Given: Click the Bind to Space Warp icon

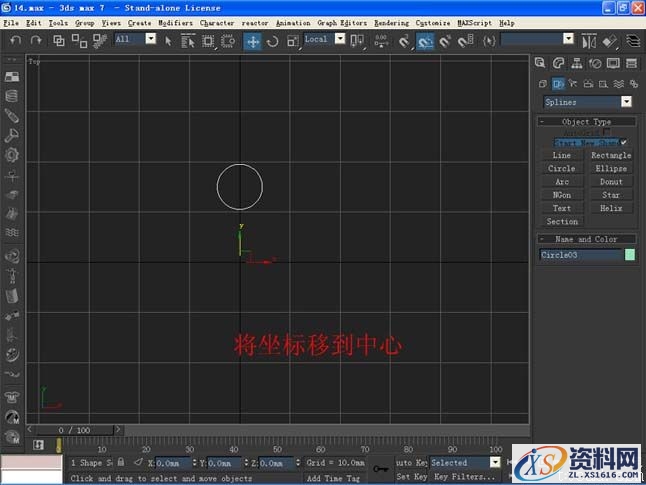Looking at the screenshot, I should click(99, 40).
